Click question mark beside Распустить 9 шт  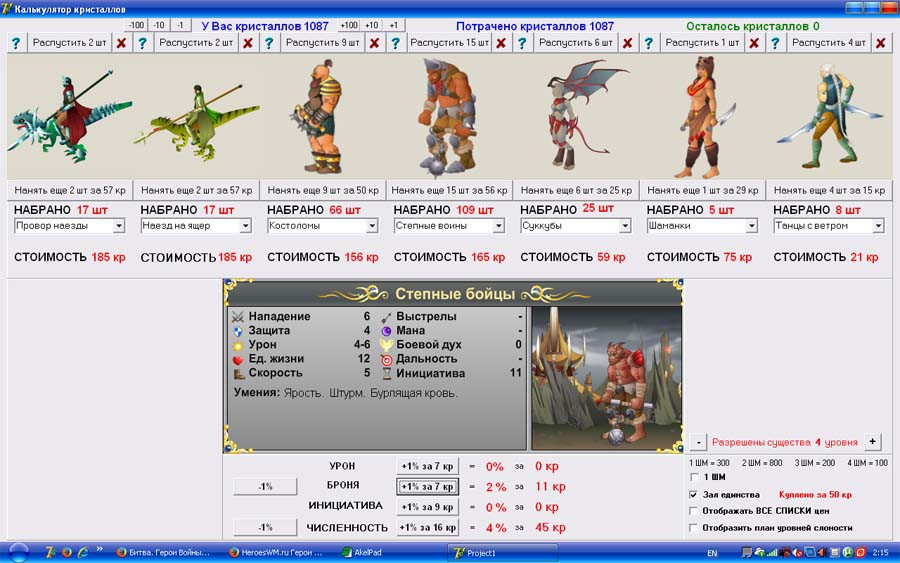(x=269, y=43)
